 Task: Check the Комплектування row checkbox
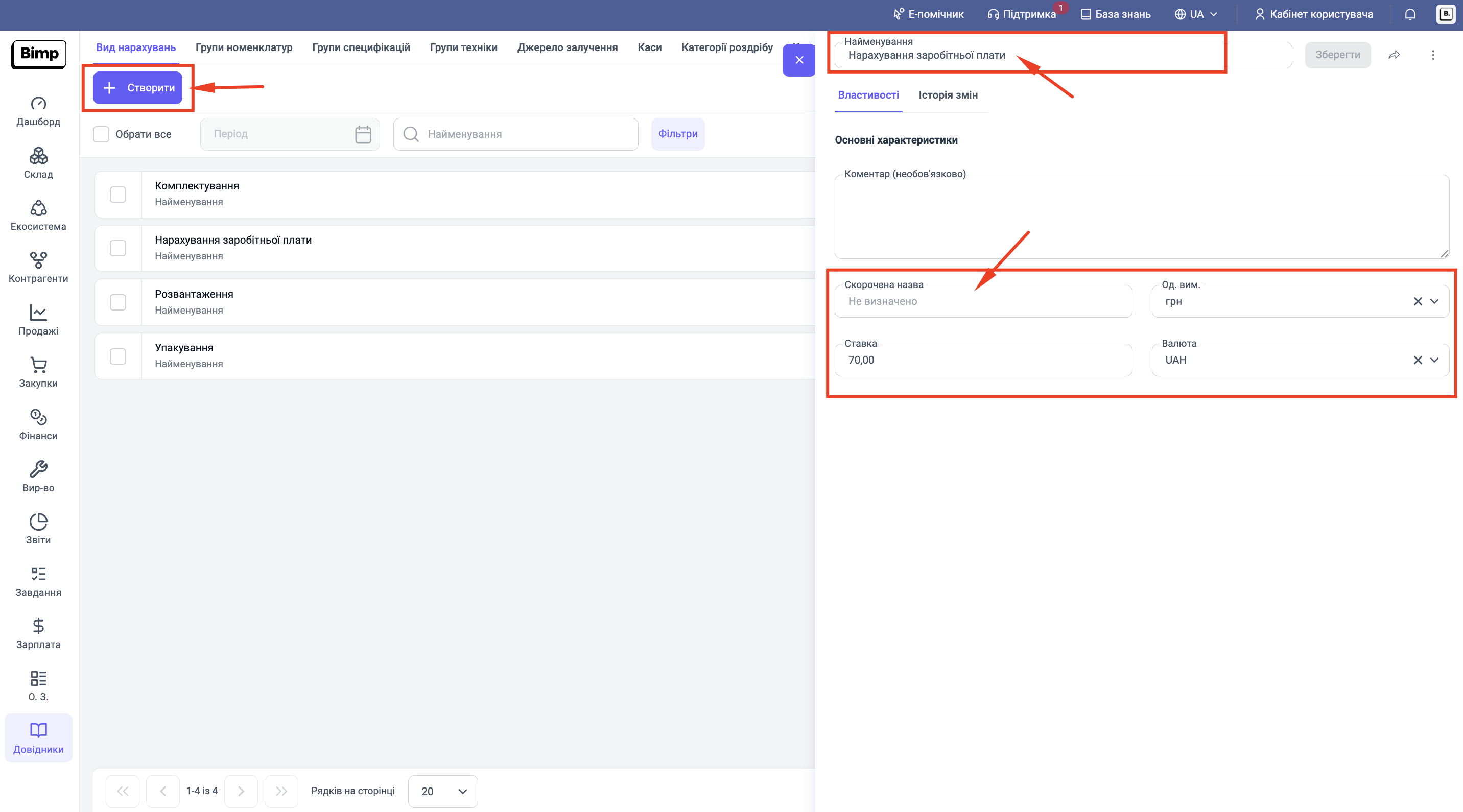[117, 195]
